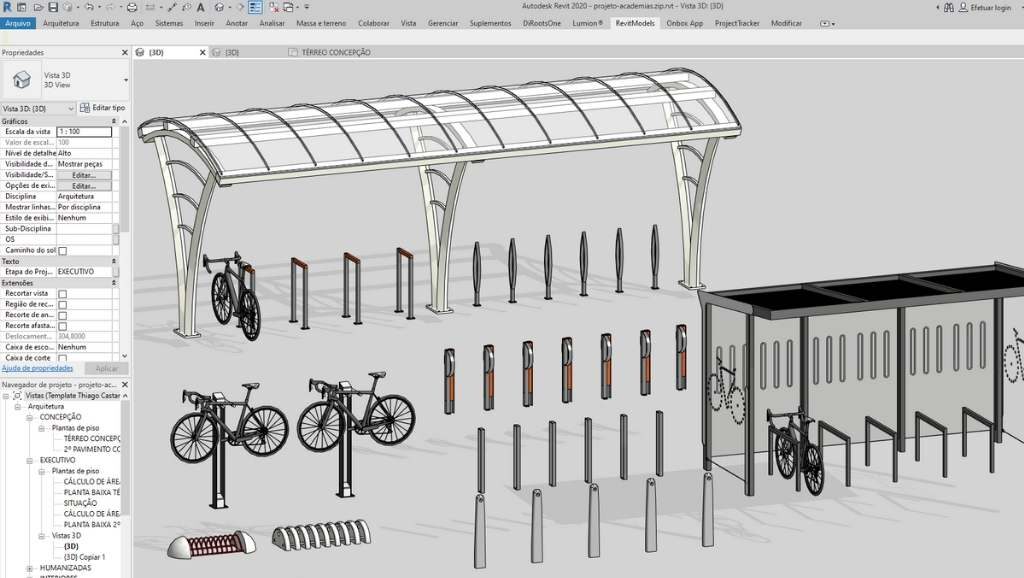Click the Print icon in quick access toolbar
The image size is (1024, 578).
(x=131, y=7)
